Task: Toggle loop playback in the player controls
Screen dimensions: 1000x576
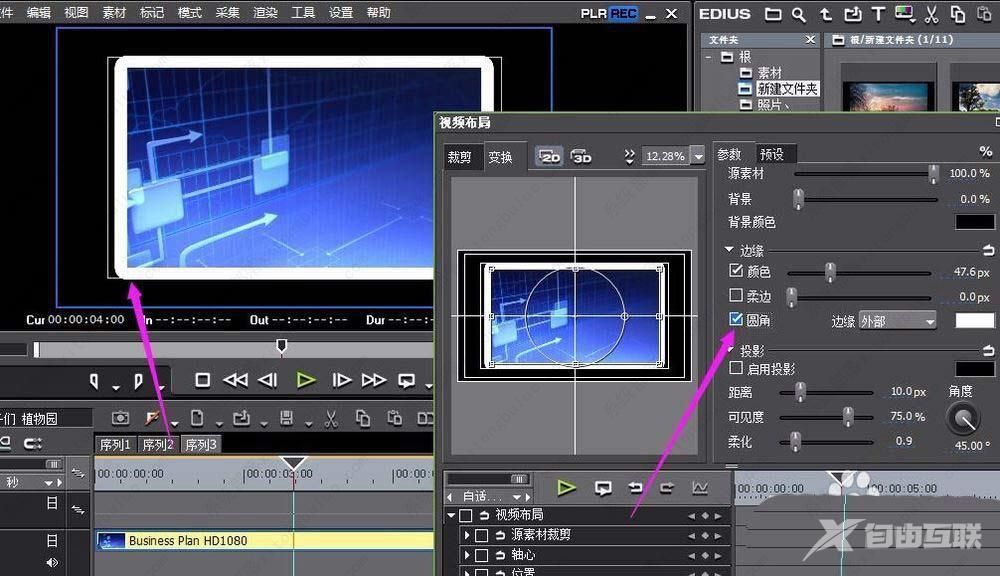Action: [x=406, y=381]
